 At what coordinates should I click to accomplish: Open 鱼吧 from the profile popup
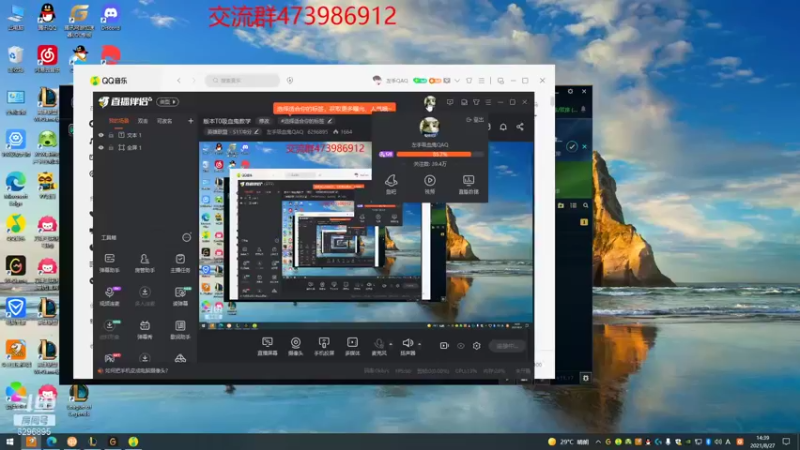pos(391,184)
